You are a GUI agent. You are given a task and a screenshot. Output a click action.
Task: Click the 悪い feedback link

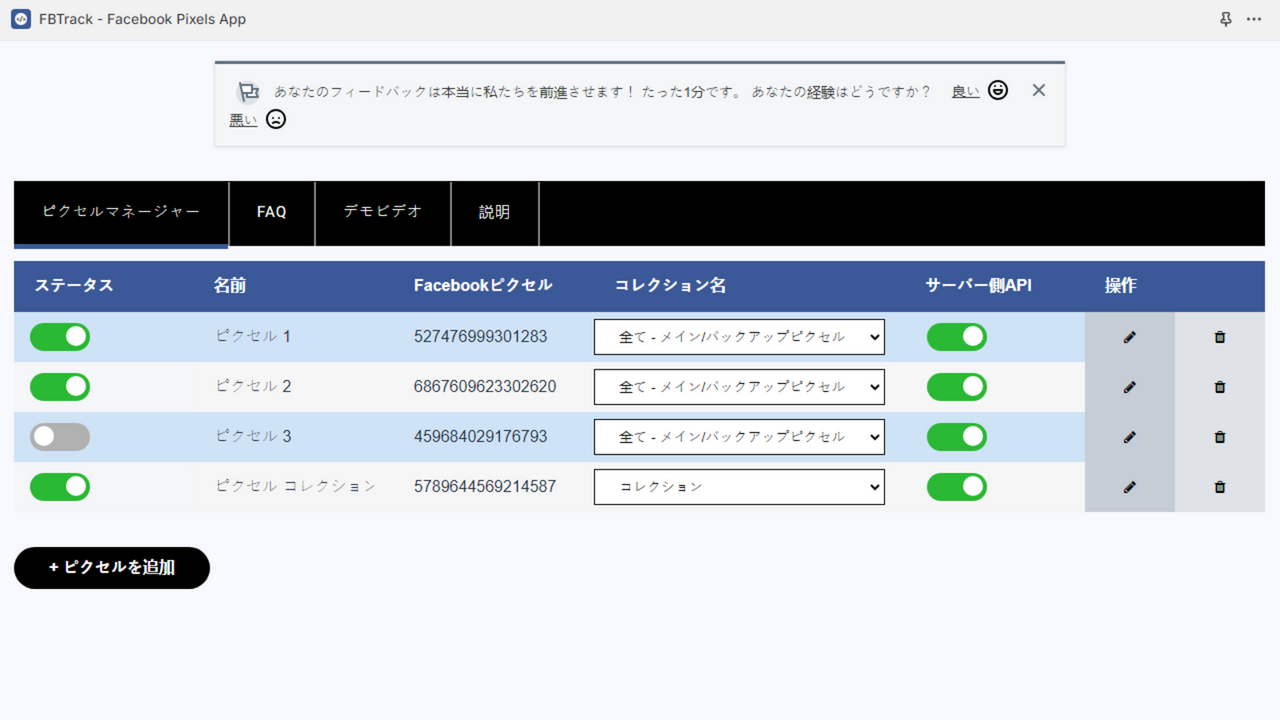[x=243, y=120]
